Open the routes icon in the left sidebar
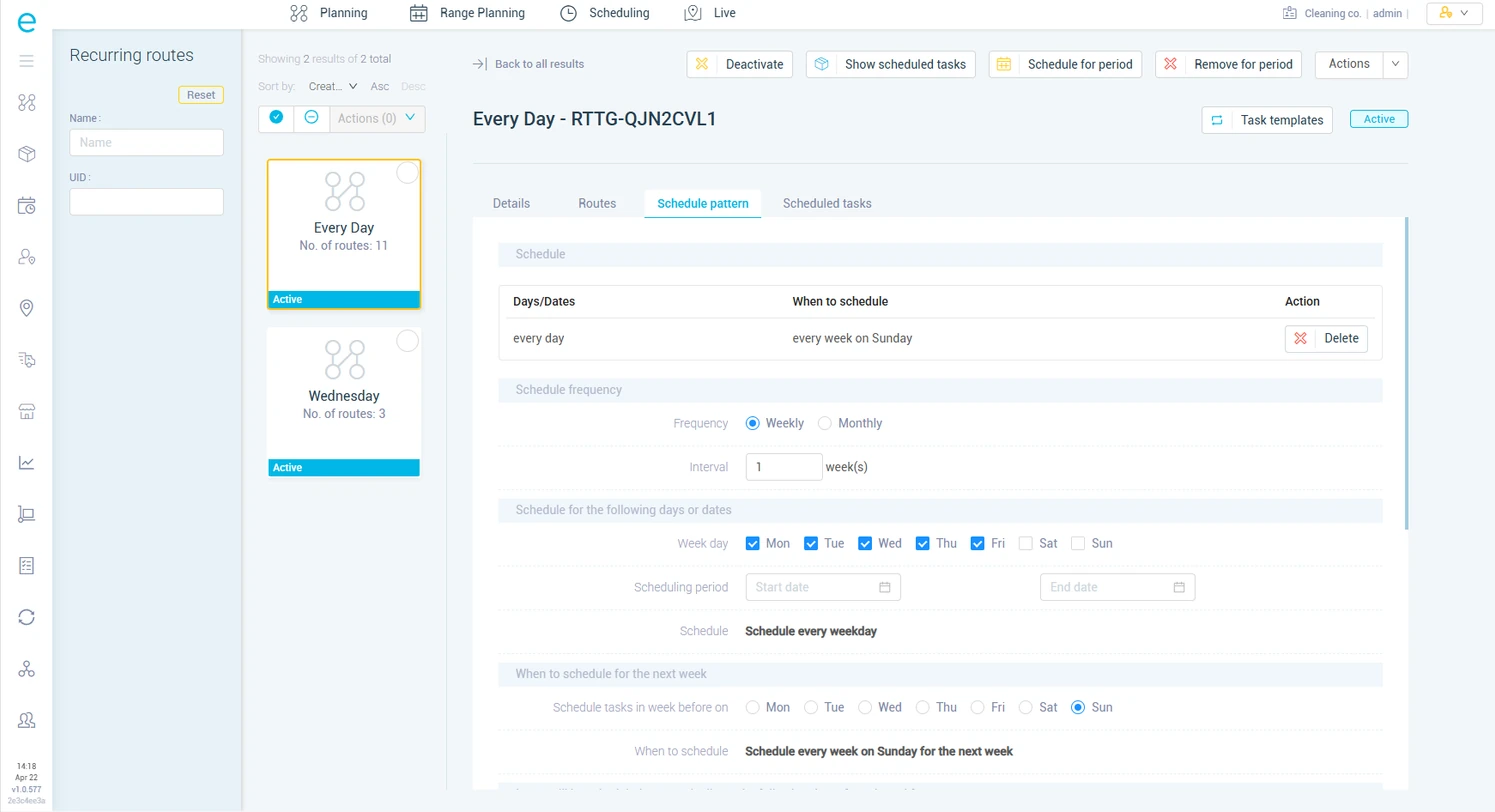The width and height of the screenshot is (1495, 812). click(x=27, y=102)
